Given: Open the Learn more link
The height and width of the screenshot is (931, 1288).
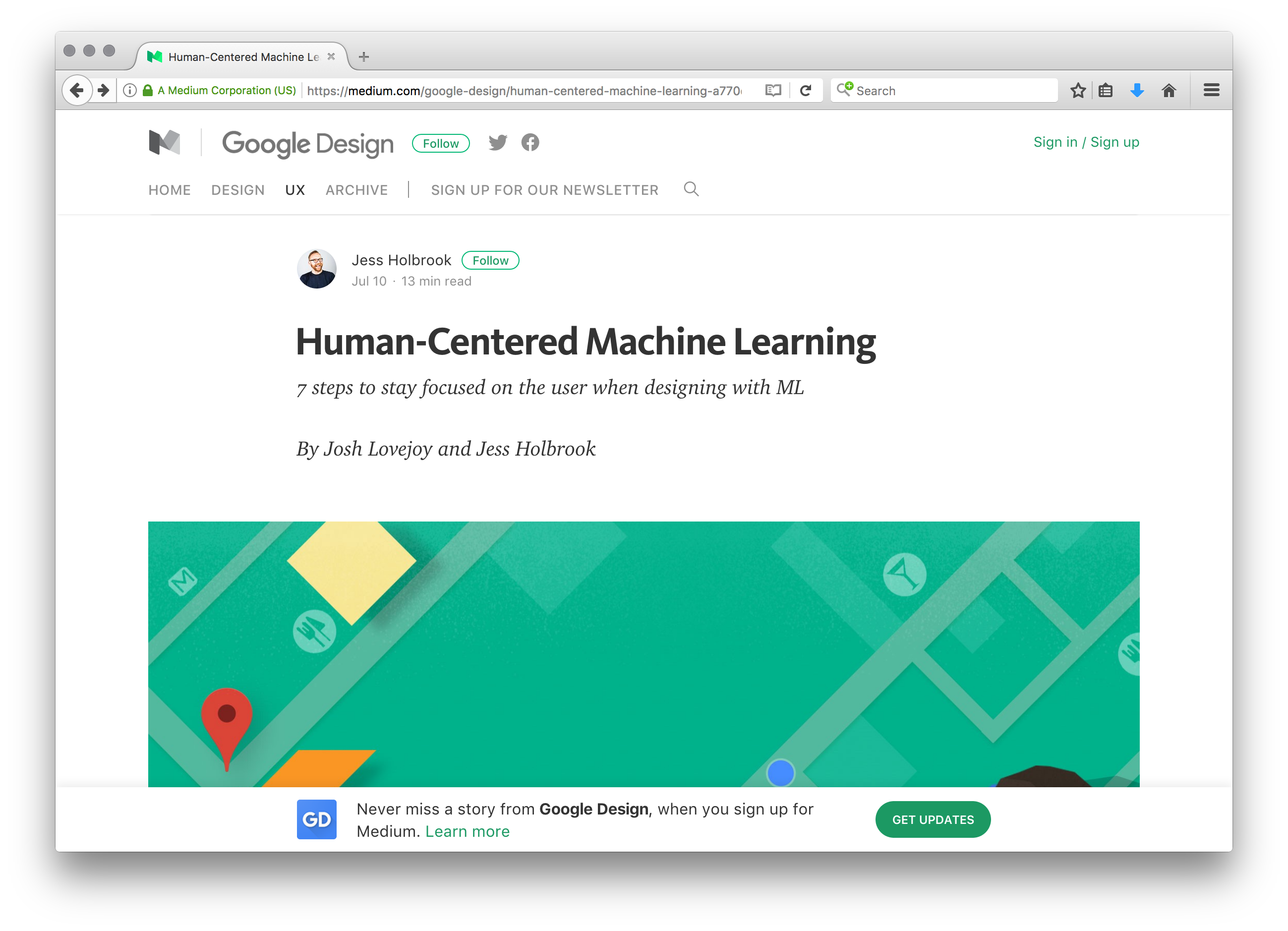Looking at the screenshot, I should [x=467, y=831].
